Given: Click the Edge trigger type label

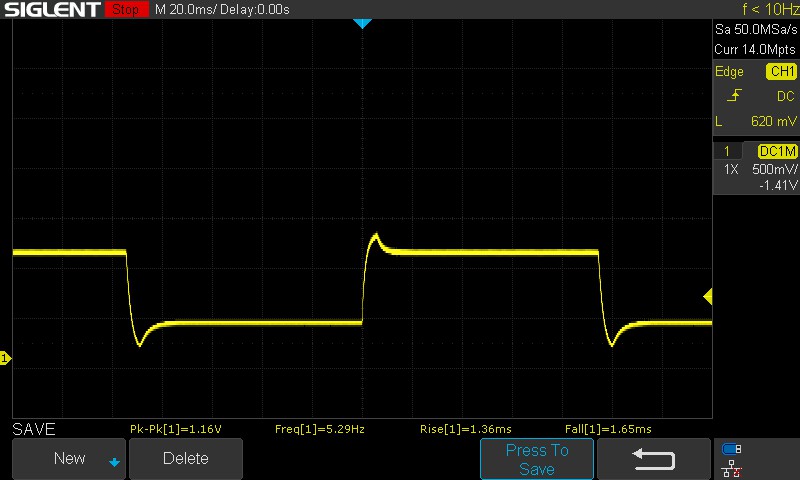Looking at the screenshot, I should 729,71.
